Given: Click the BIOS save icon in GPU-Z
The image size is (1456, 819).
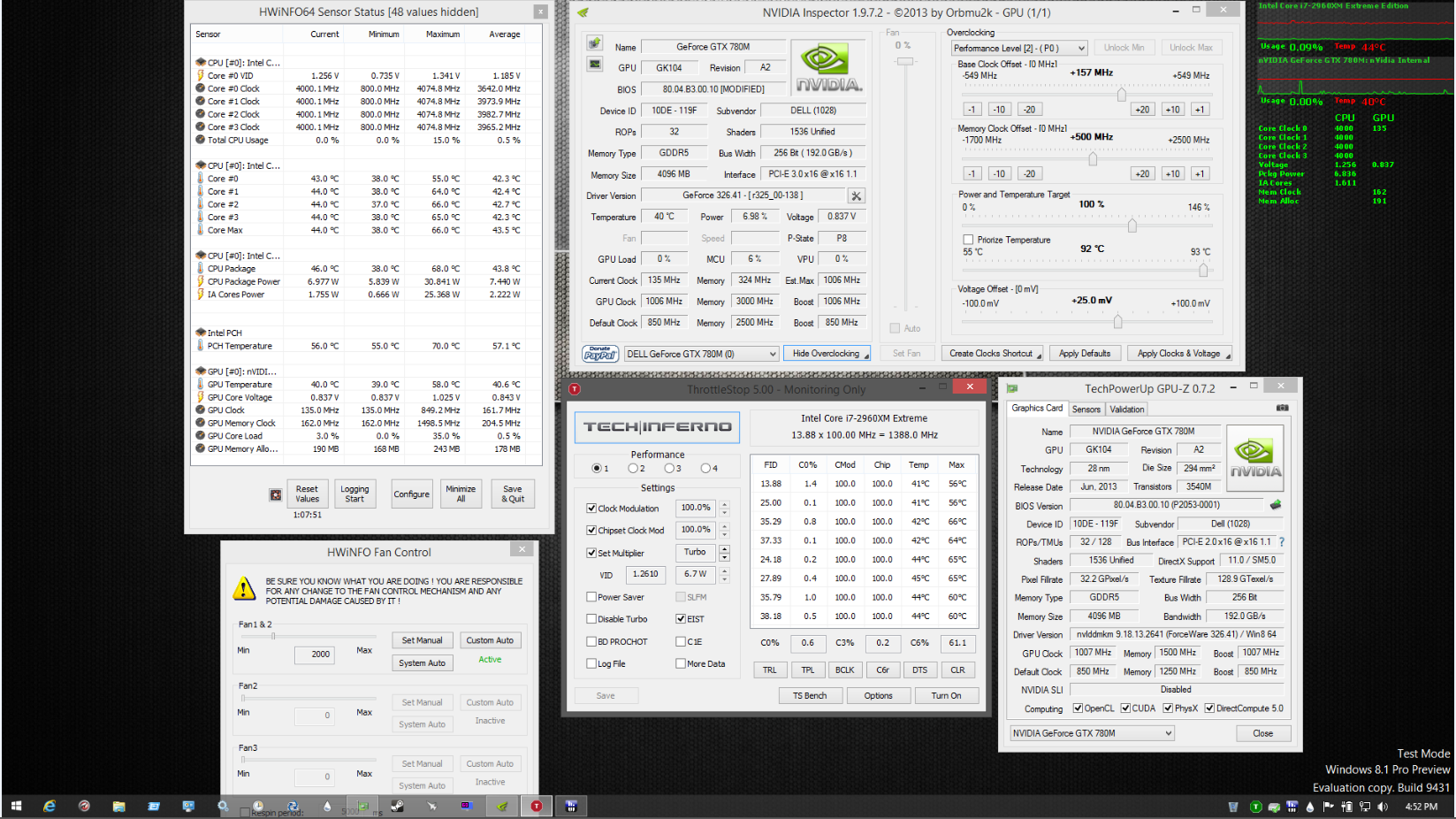Looking at the screenshot, I should [1276, 505].
